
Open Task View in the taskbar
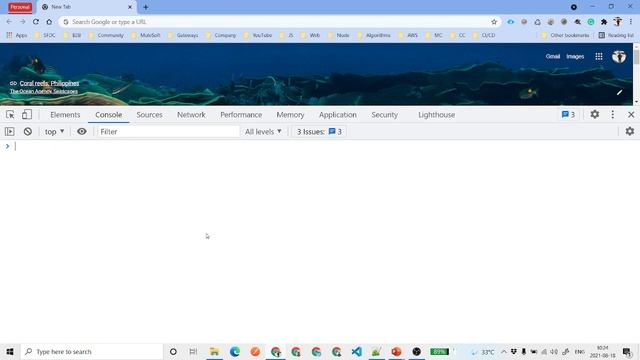point(193,351)
